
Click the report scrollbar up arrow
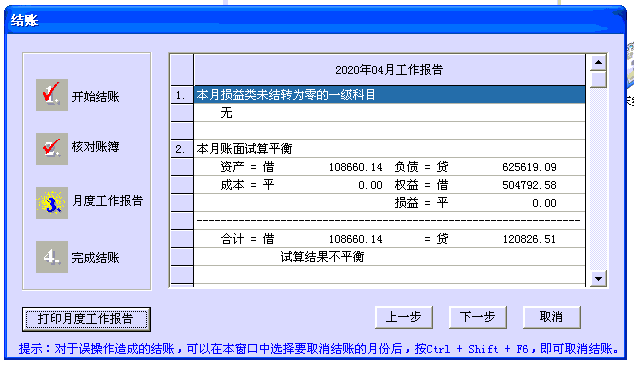[598, 62]
